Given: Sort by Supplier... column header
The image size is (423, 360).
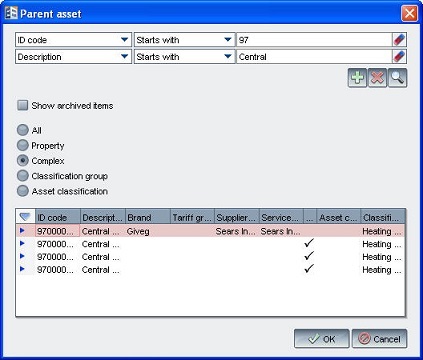Looking at the screenshot, I should (x=237, y=217).
